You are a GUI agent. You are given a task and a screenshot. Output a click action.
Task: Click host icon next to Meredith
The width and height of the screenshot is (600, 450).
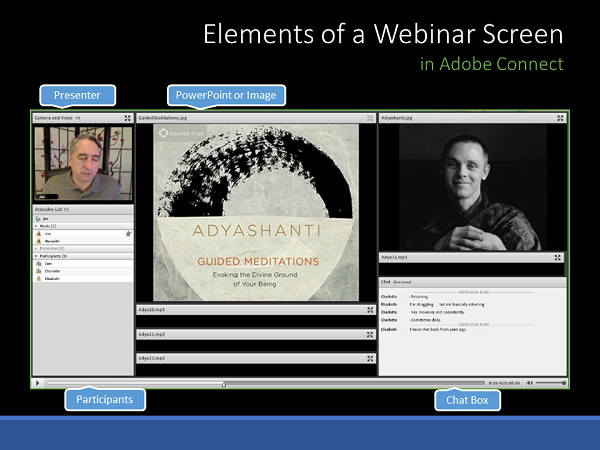tap(39, 241)
